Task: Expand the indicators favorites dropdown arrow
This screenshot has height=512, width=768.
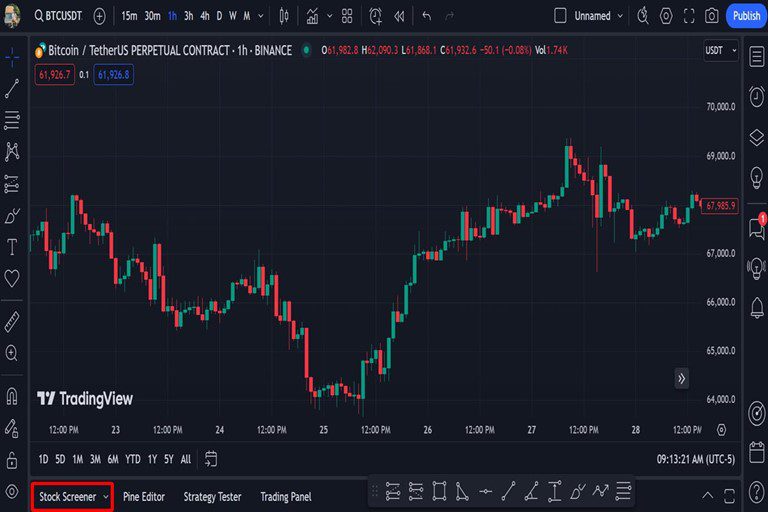Action: (330, 16)
